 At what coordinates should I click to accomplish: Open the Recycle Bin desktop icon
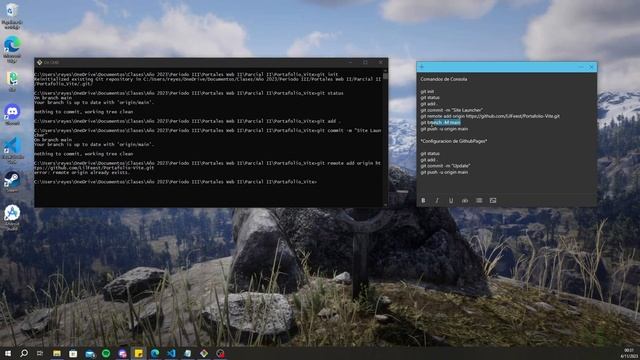tap(12, 16)
